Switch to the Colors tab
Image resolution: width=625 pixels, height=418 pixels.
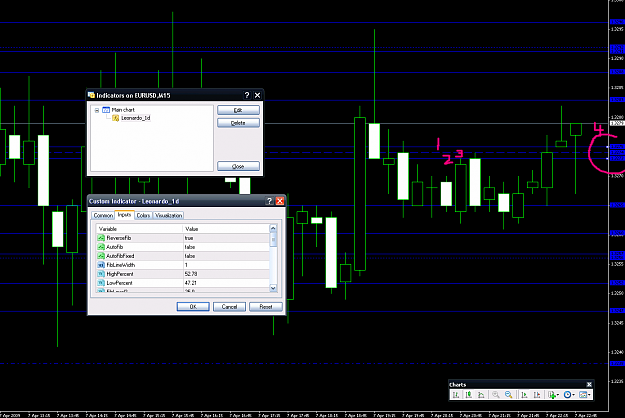click(x=143, y=215)
